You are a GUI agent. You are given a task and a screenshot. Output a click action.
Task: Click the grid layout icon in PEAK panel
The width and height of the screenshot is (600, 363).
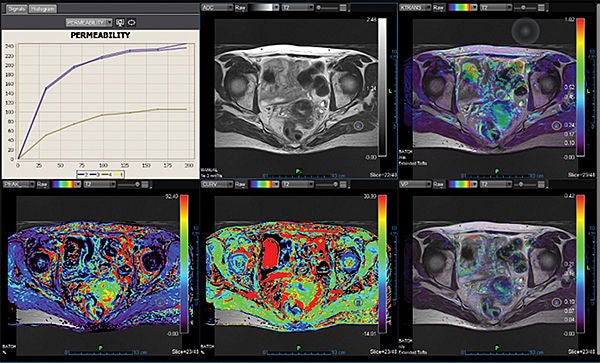click(145, 184)
